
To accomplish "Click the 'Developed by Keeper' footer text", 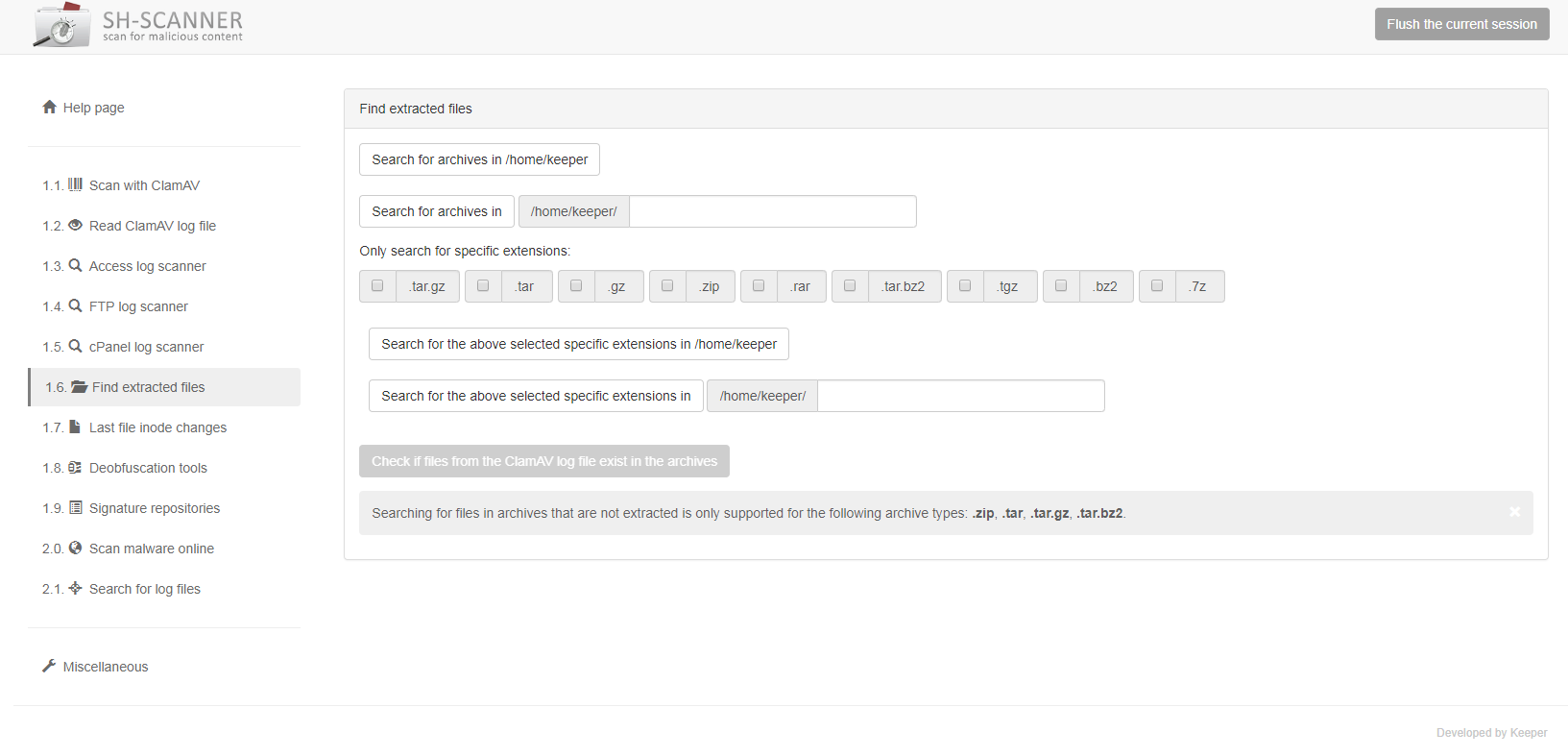I will coord(1491,733).
